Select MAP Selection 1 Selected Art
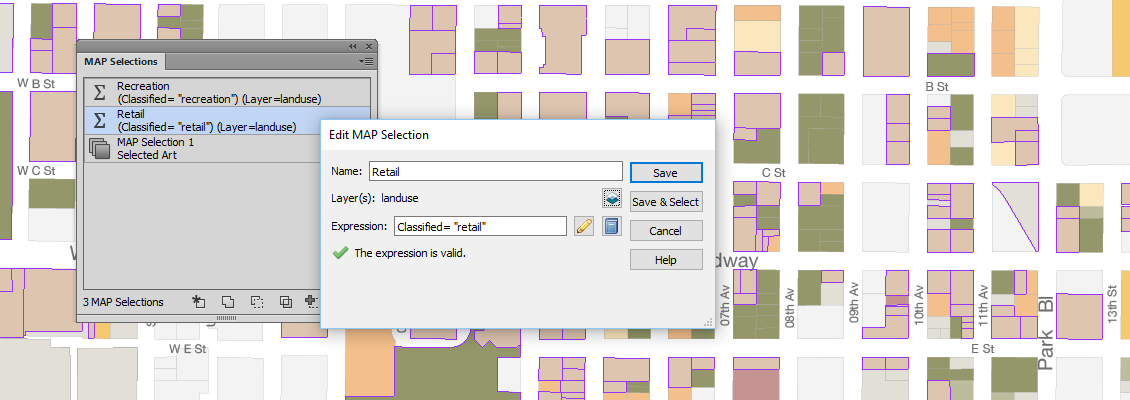The height and width of the screenshot is (400, 1130). click(227, 148)
